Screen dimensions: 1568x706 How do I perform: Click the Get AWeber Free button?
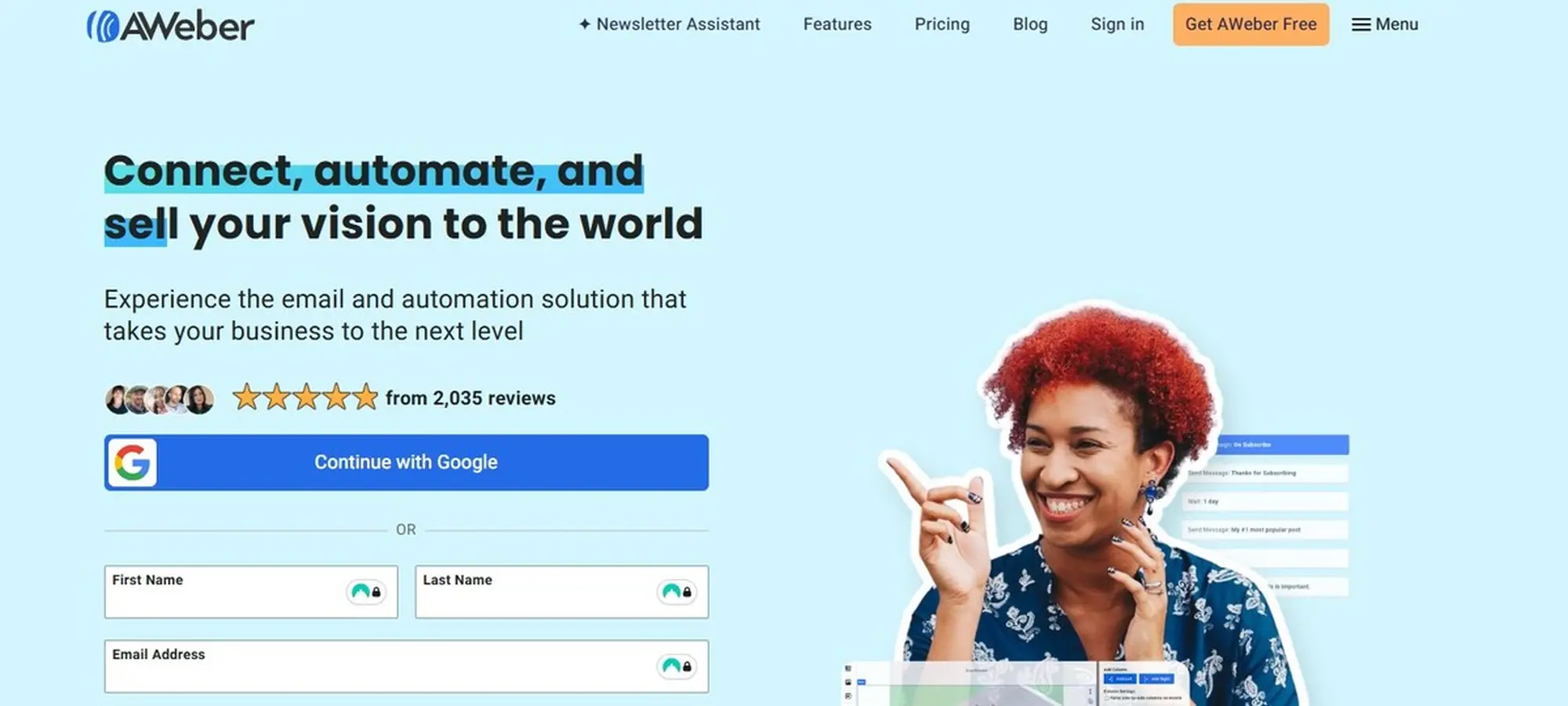tap(1251, 24)
